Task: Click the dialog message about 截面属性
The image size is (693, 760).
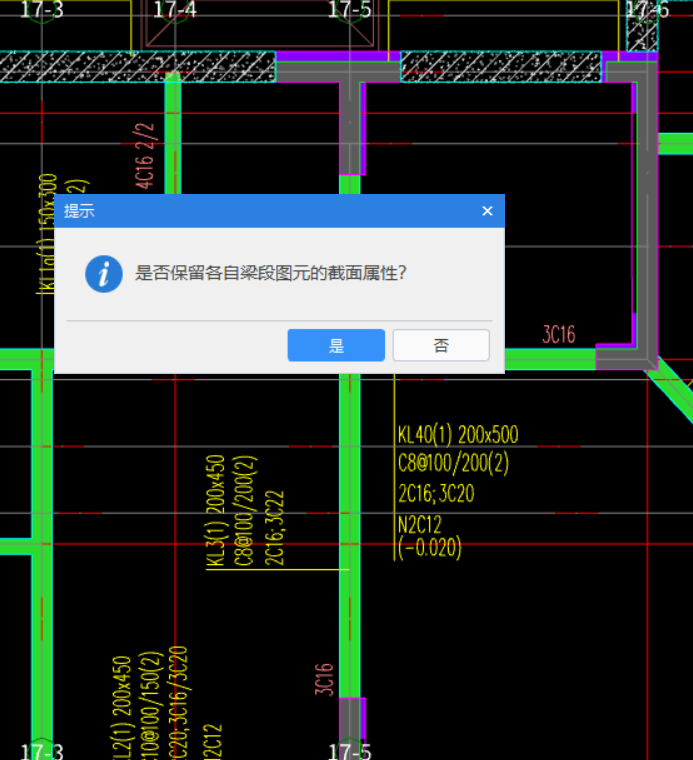Action: (x=270, y=273)
